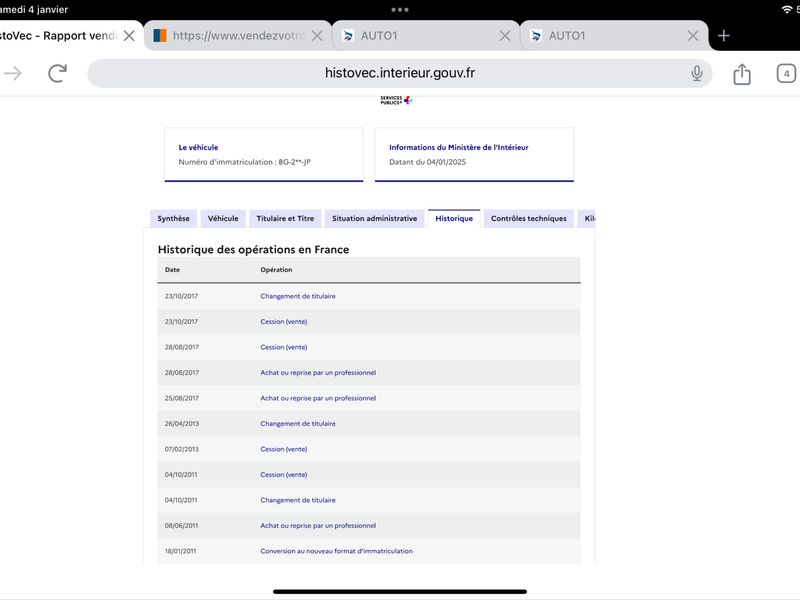
Task: Click Changement de titulaire dated 23/10/2017
Action: pyautogui.click(x=298, y=296)
